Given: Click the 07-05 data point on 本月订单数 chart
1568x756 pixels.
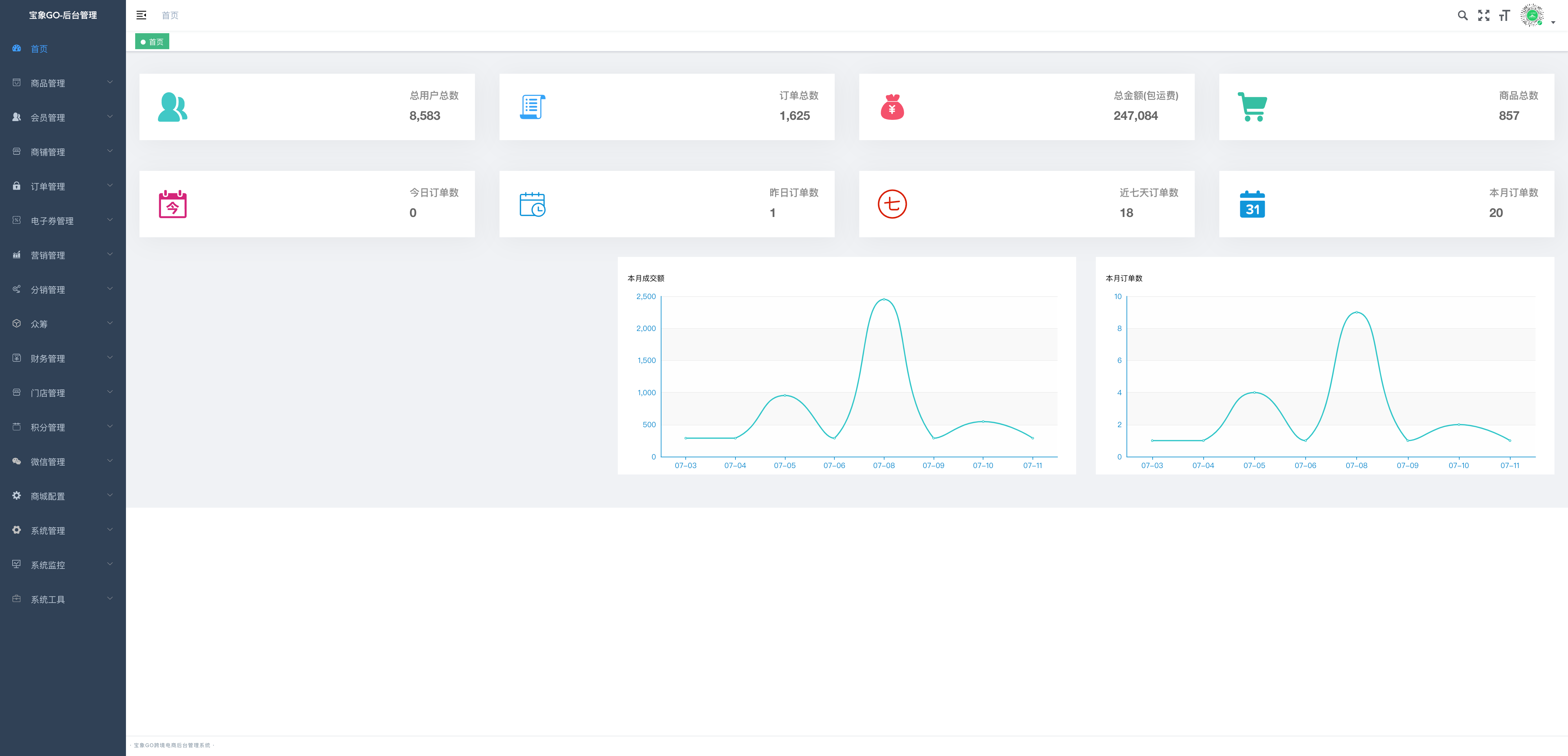Looking at the screenshot, I should tap(1254, 393).
